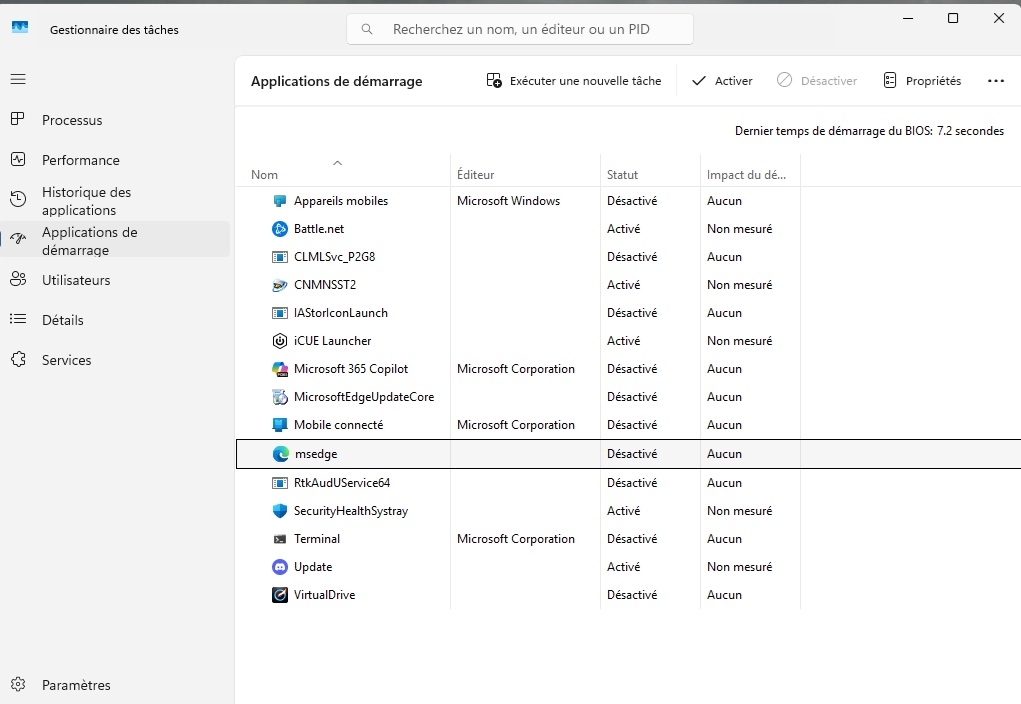
Task: Click Microsoft Corporation for Mobile connecté
Action: 516,425
